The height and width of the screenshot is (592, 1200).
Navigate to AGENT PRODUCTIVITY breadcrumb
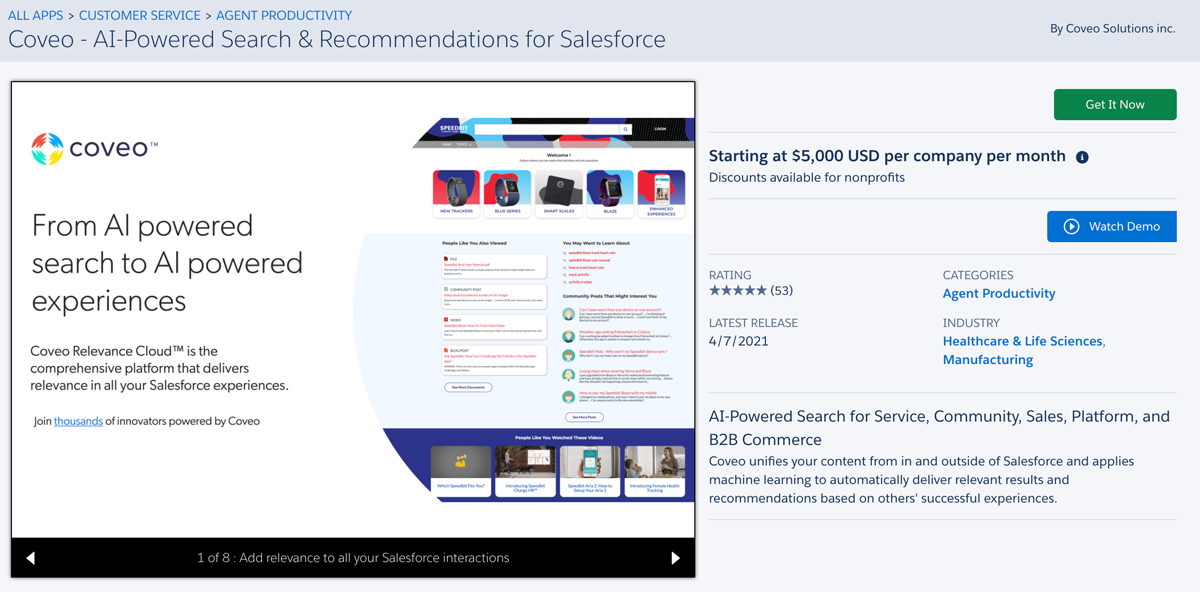pos(282,15)
